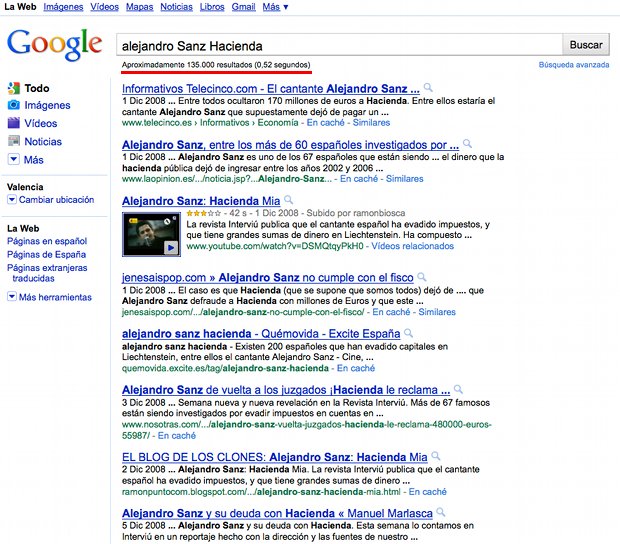Image resolution: width=620 pixels, height=544 pixels.
Task: Click preview magnifier beside jenesaispop.com result
Action: tap(422, 277)
